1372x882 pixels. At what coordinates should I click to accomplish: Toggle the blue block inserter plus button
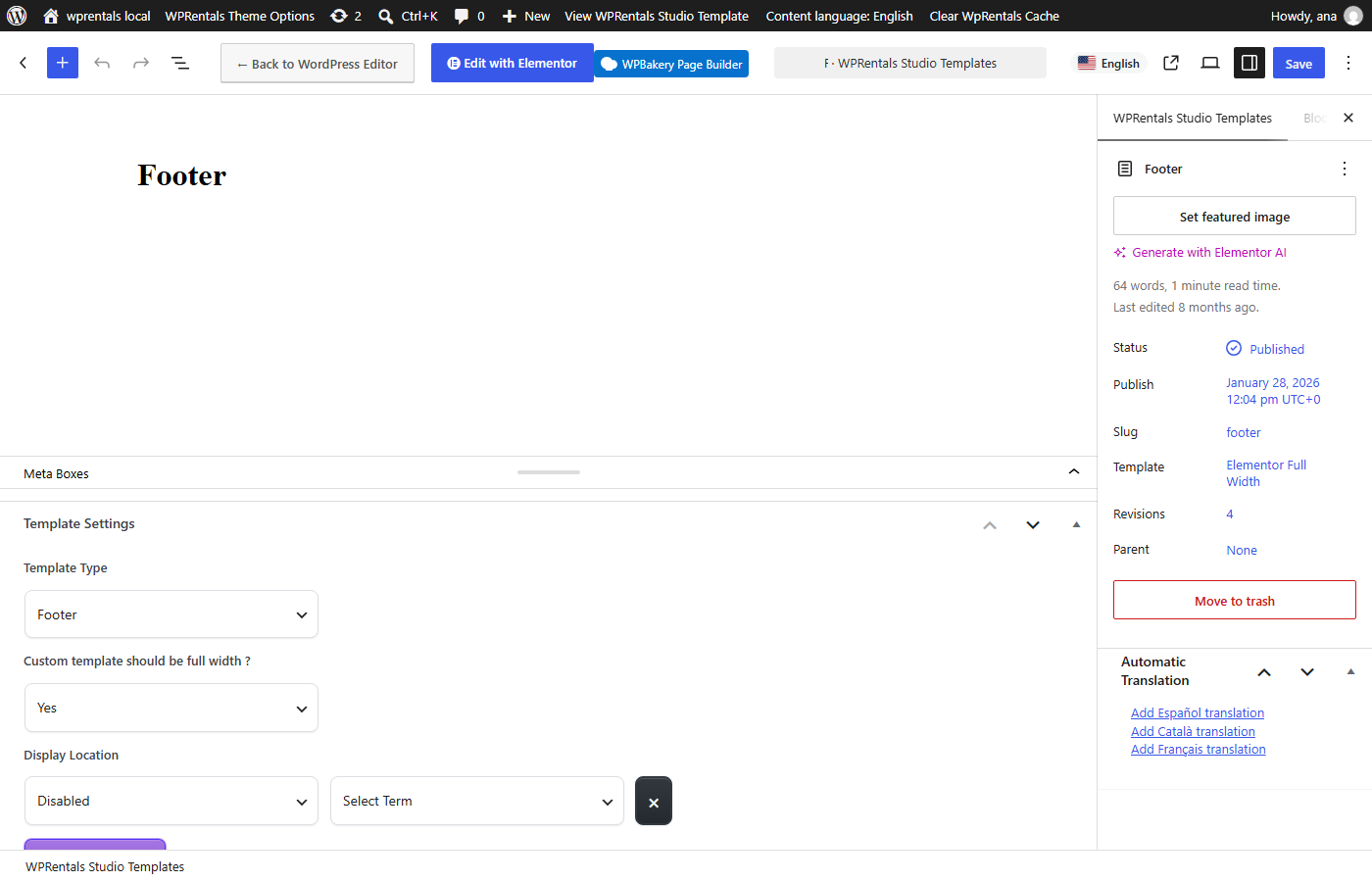(x=63, y=63)
